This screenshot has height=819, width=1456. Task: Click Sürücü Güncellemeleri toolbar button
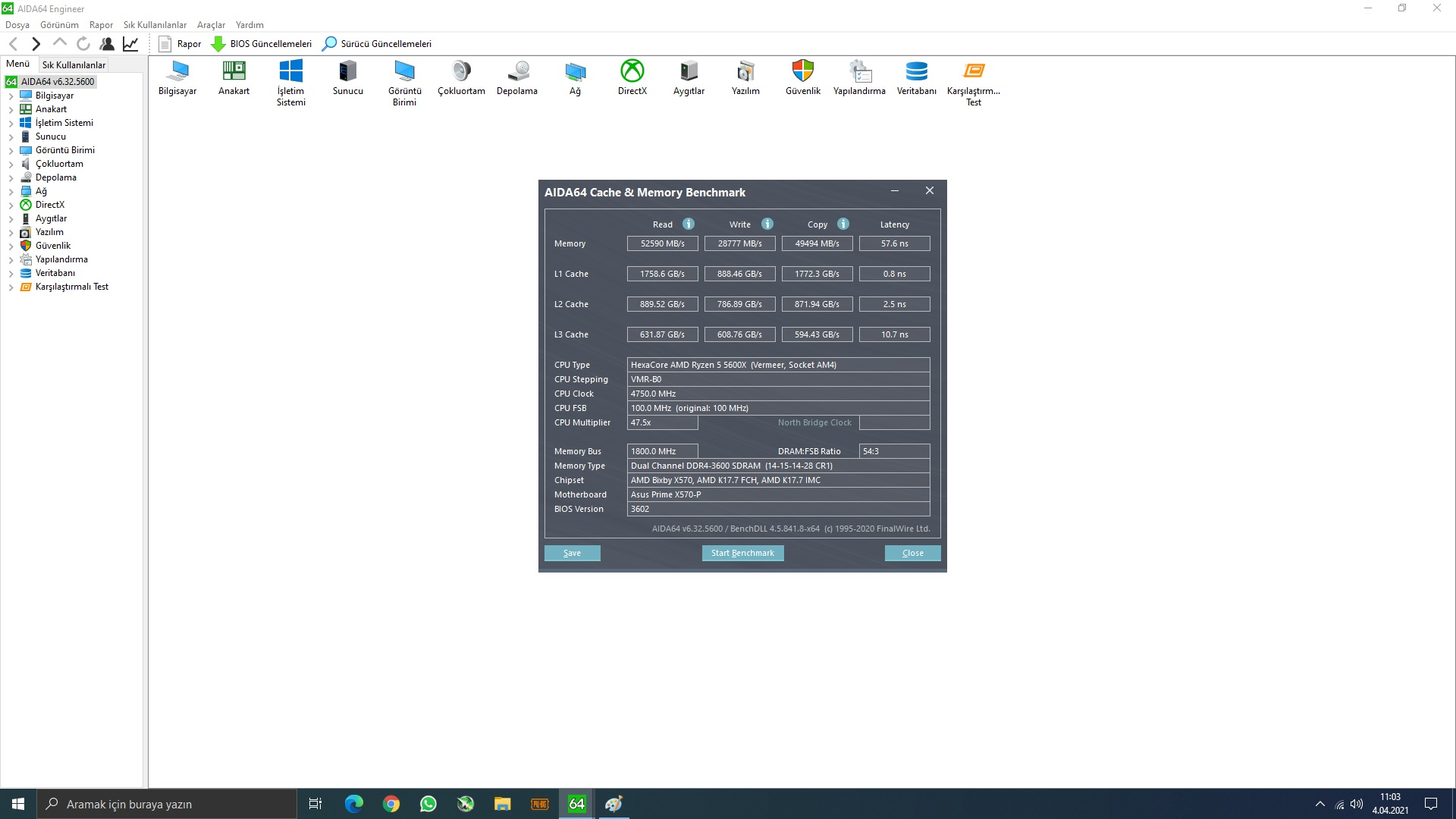tap(377, 44)
